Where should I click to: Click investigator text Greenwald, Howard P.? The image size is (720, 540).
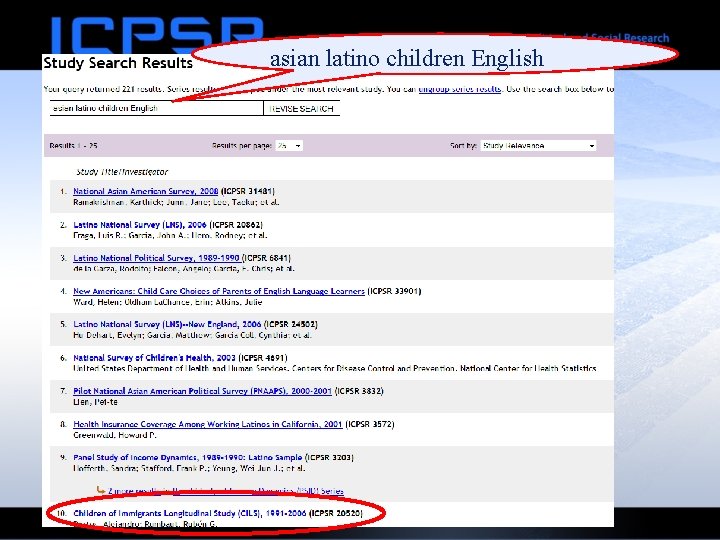(x=115, y=435)
